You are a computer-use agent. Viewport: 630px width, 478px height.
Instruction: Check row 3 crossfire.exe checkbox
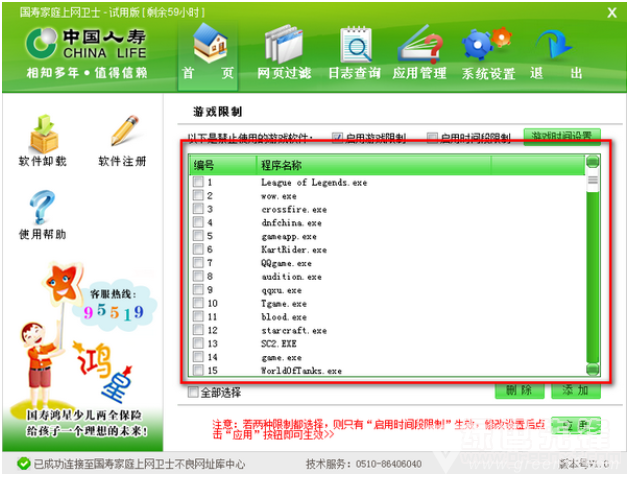click(x=198, y=209)
